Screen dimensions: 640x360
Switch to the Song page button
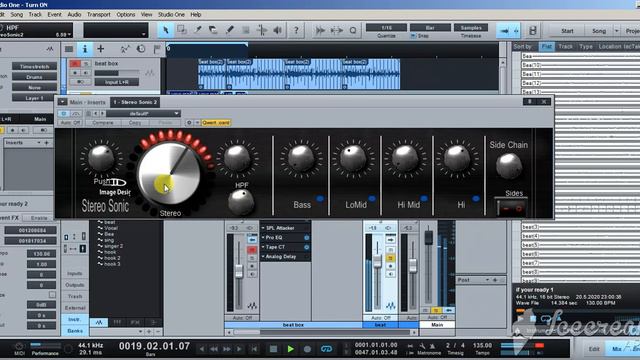599,31
